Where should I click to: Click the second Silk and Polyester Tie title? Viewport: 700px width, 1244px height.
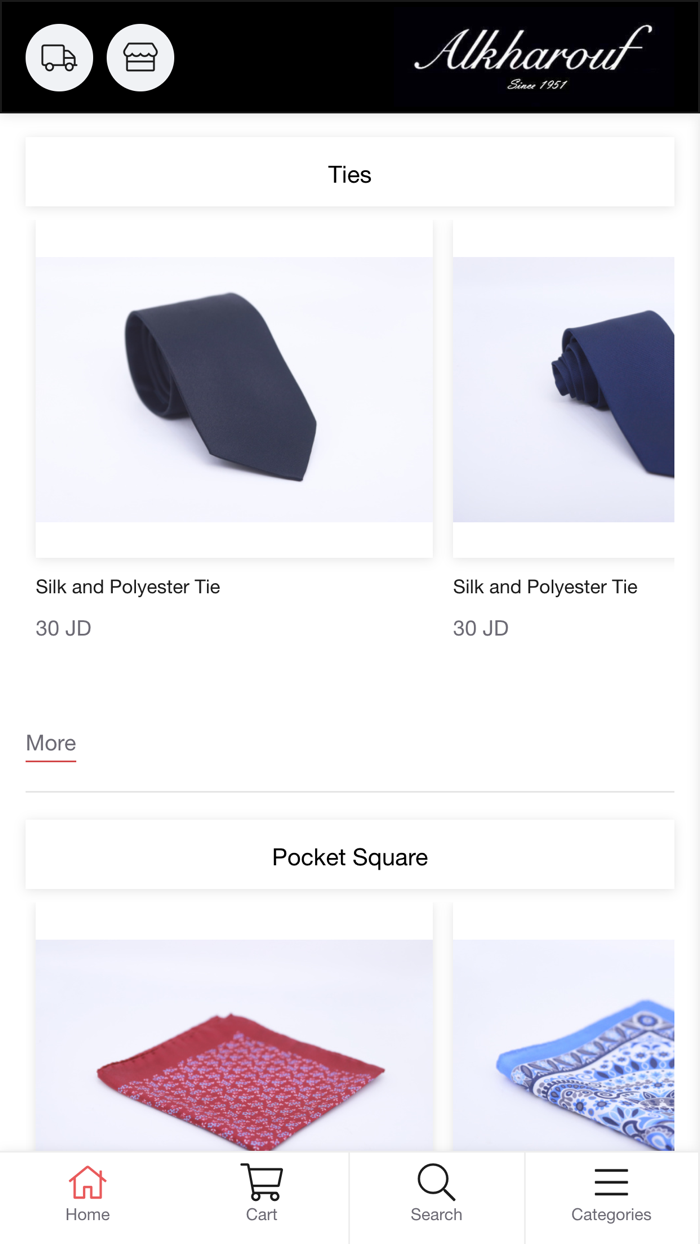click(545, 587)
